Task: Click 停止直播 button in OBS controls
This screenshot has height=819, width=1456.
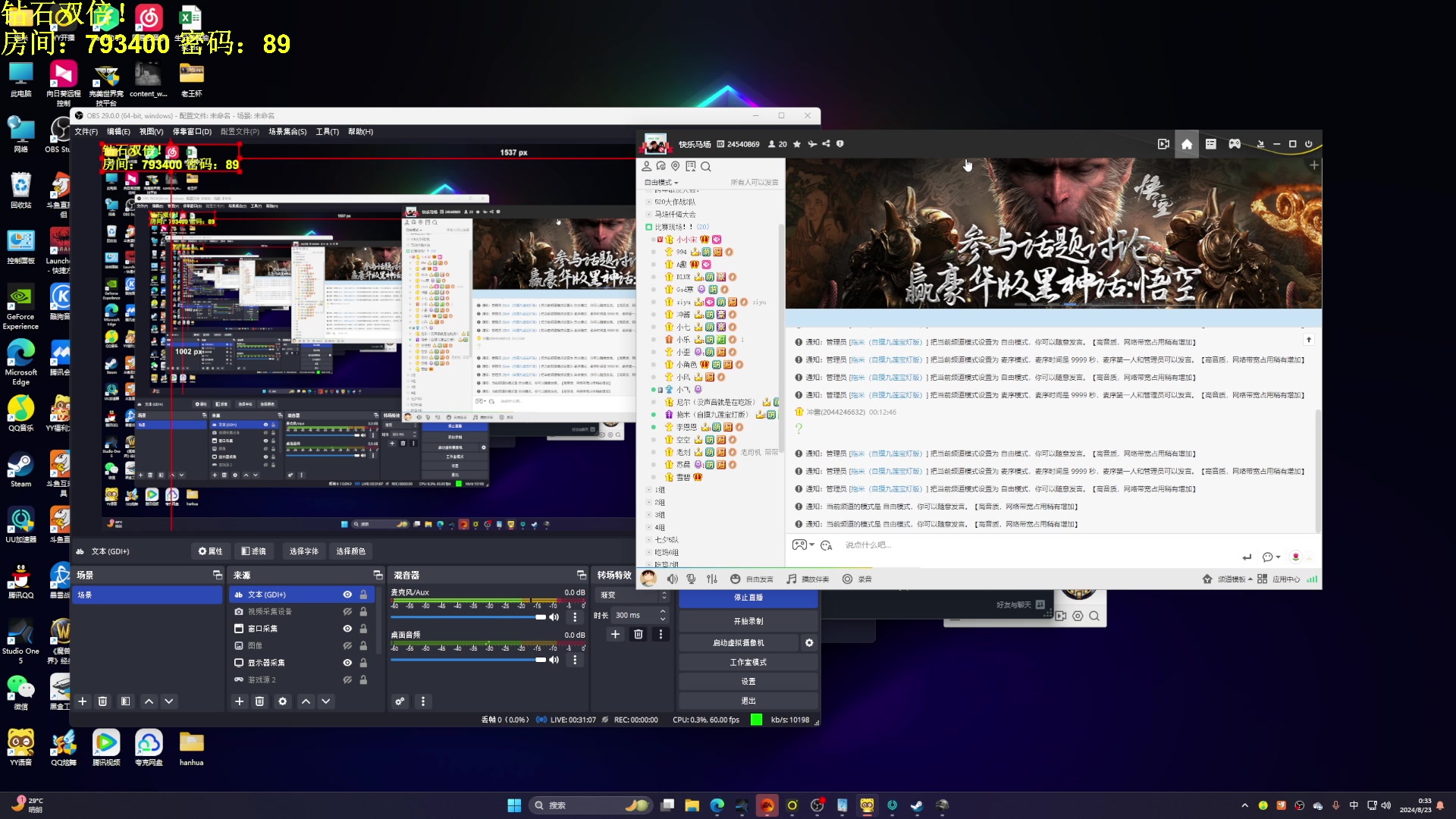Action: 748,598
